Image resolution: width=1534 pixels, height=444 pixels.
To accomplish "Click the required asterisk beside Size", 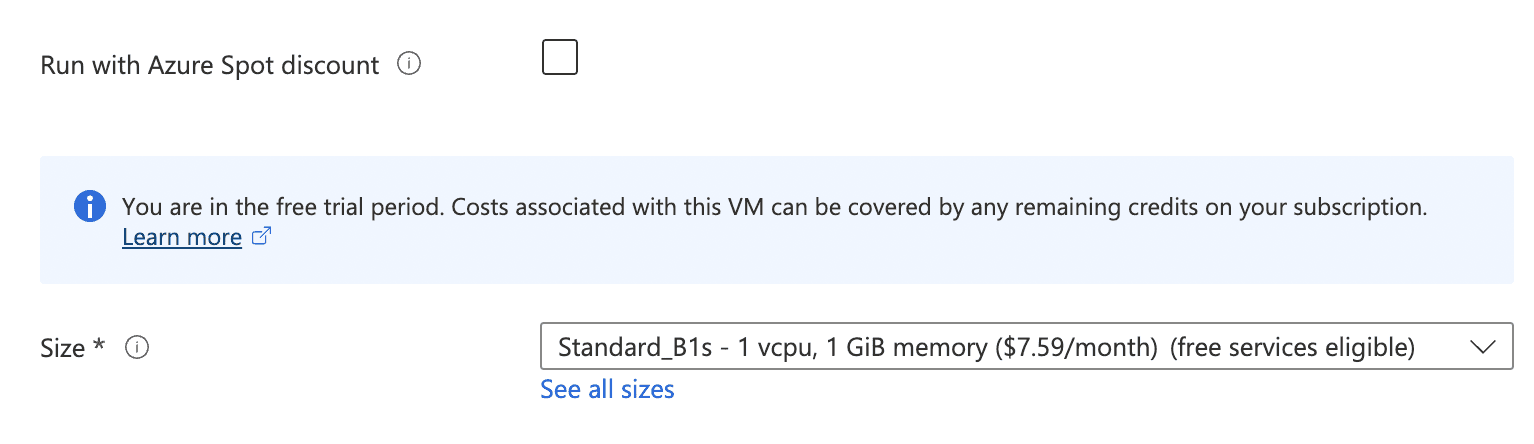I will pyautogui.click(x=99, y=345).
